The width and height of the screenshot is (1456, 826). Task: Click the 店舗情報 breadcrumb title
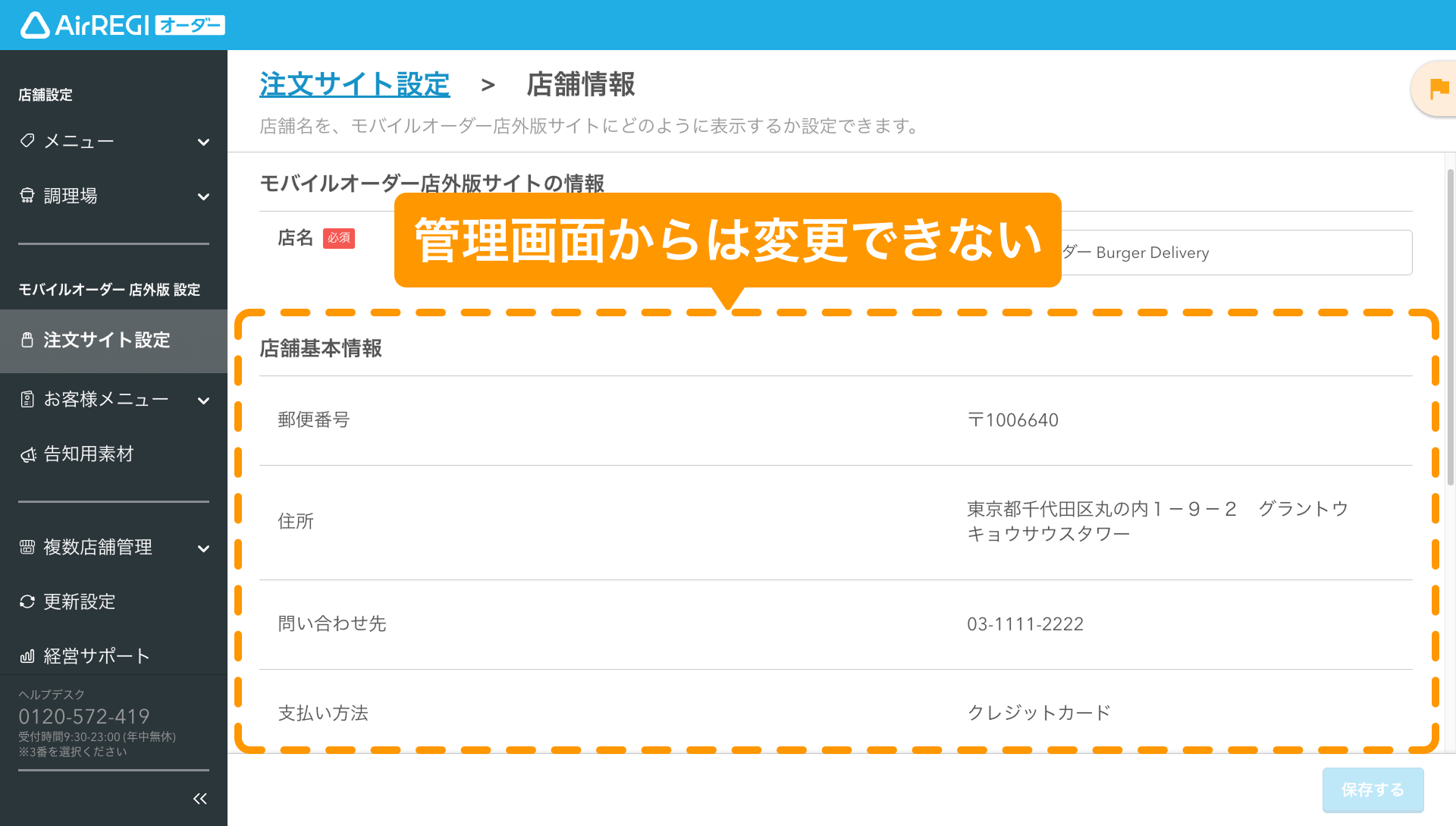[581, 84]
